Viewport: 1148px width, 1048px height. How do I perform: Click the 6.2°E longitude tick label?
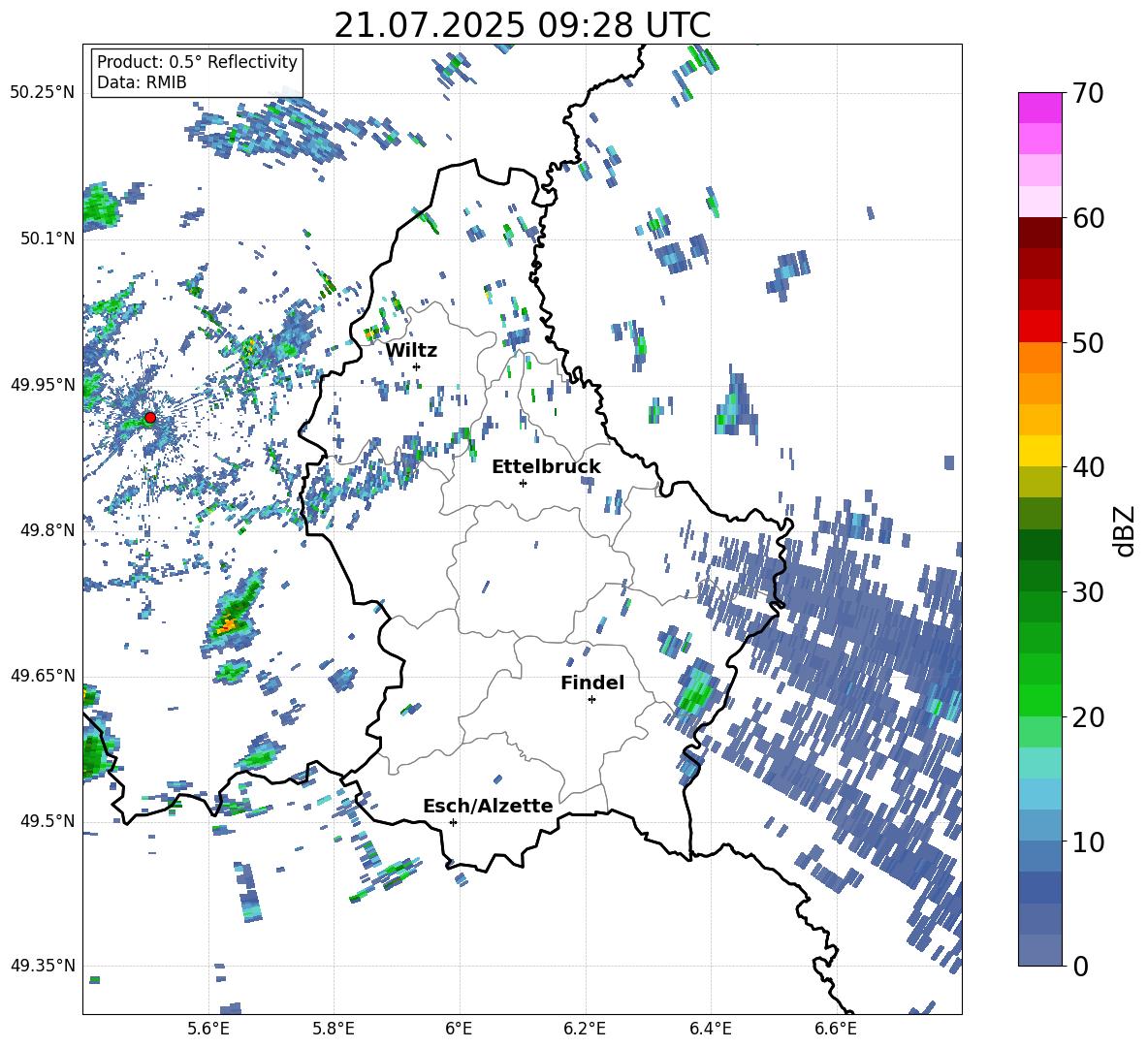point(585,1030)
